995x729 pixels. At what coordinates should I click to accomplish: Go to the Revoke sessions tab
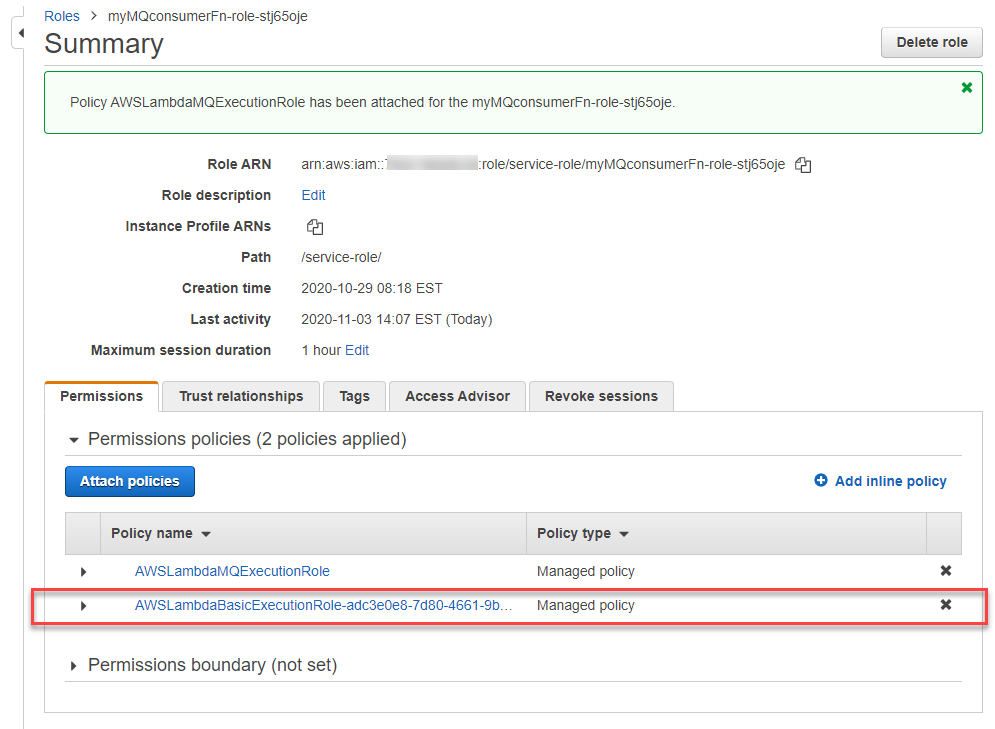(x=601, y=397)
